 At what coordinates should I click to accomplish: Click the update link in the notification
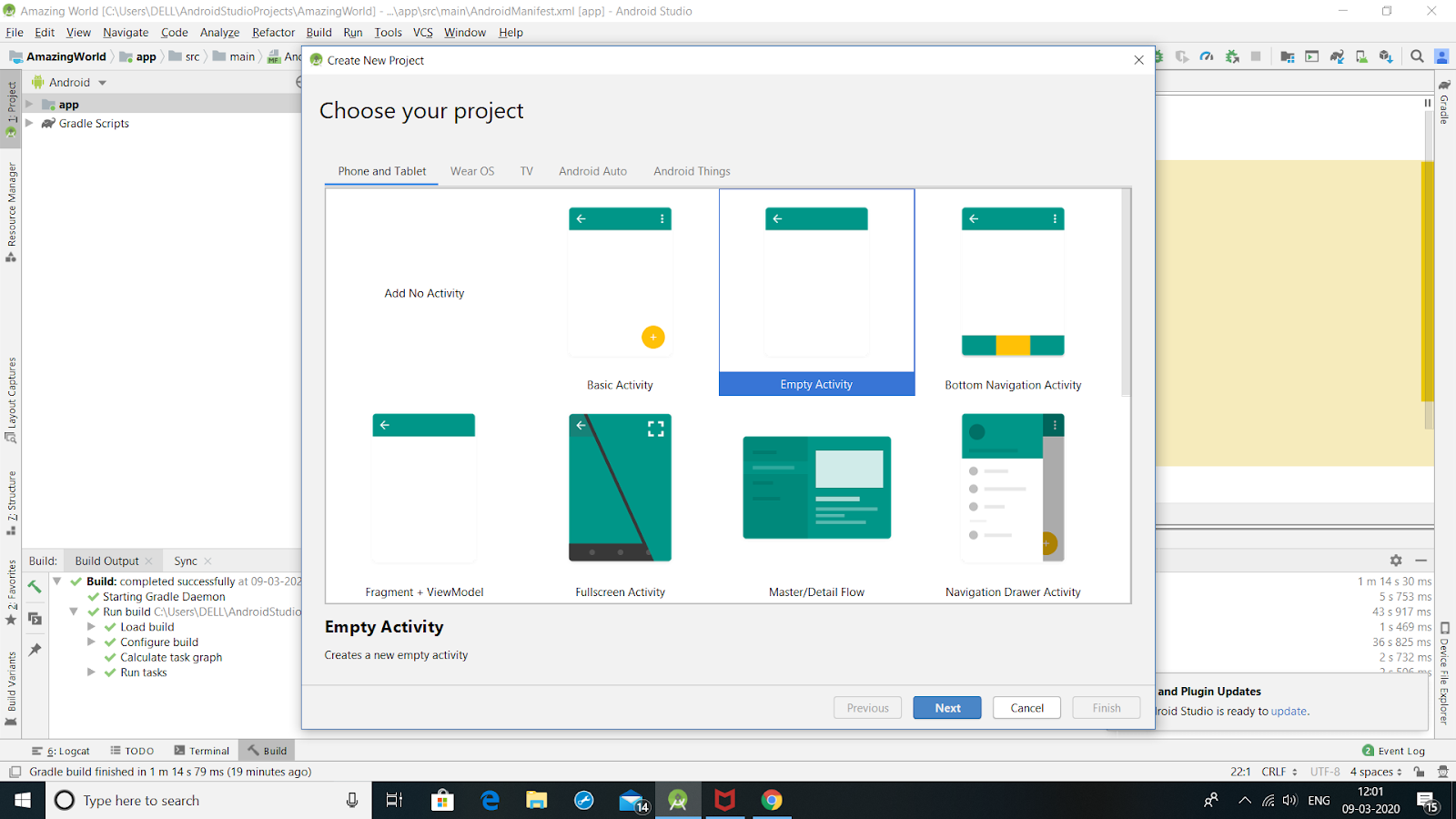click(1288, 711)
